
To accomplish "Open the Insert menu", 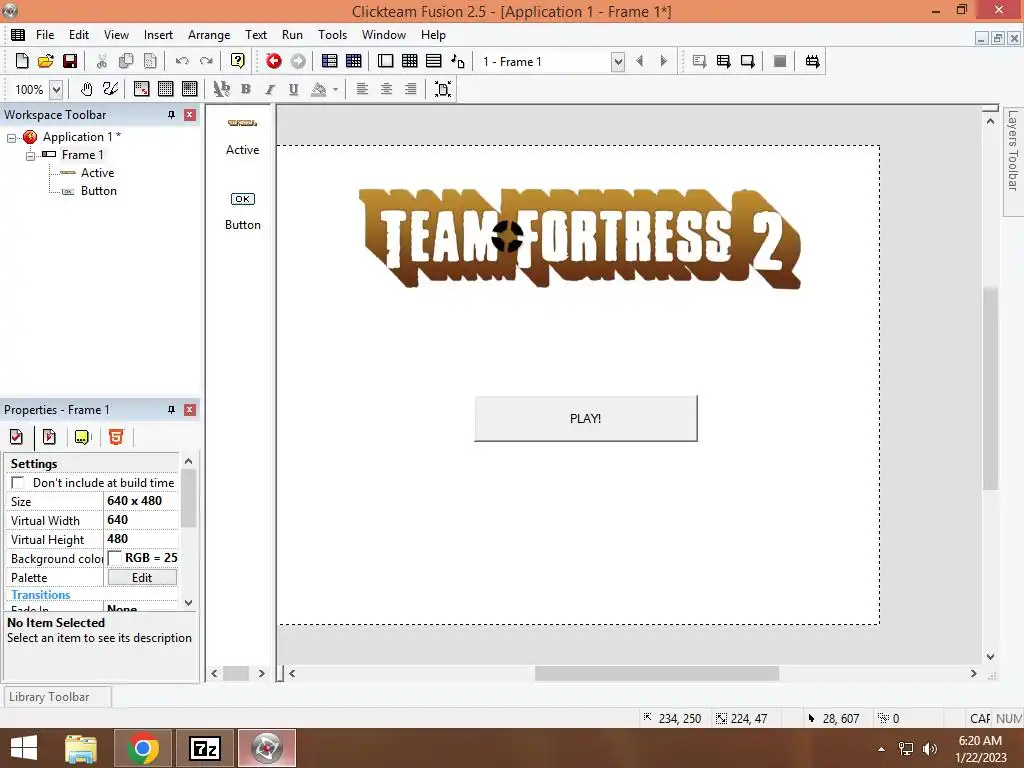I will coord(158,35).
